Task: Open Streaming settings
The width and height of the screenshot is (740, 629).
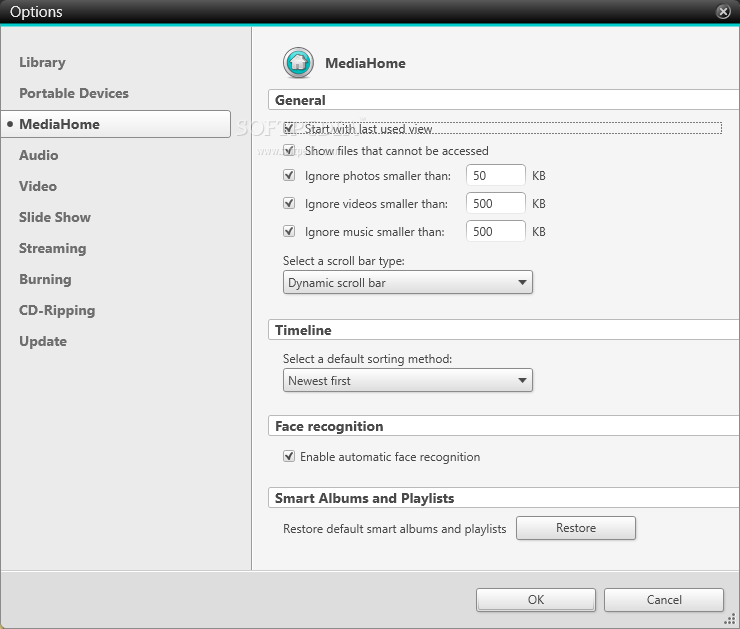Action: coord(52,248)
